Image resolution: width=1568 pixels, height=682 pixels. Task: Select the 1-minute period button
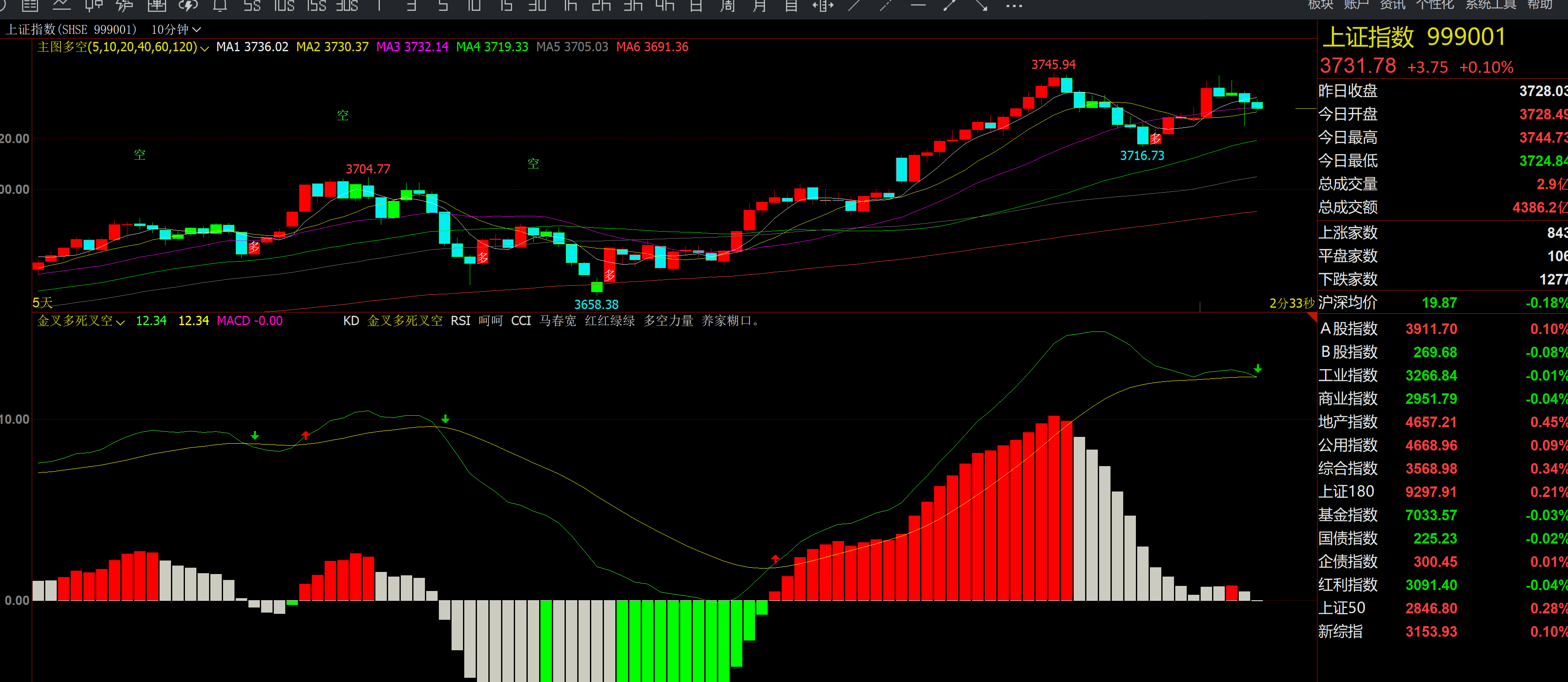[379, 6]
